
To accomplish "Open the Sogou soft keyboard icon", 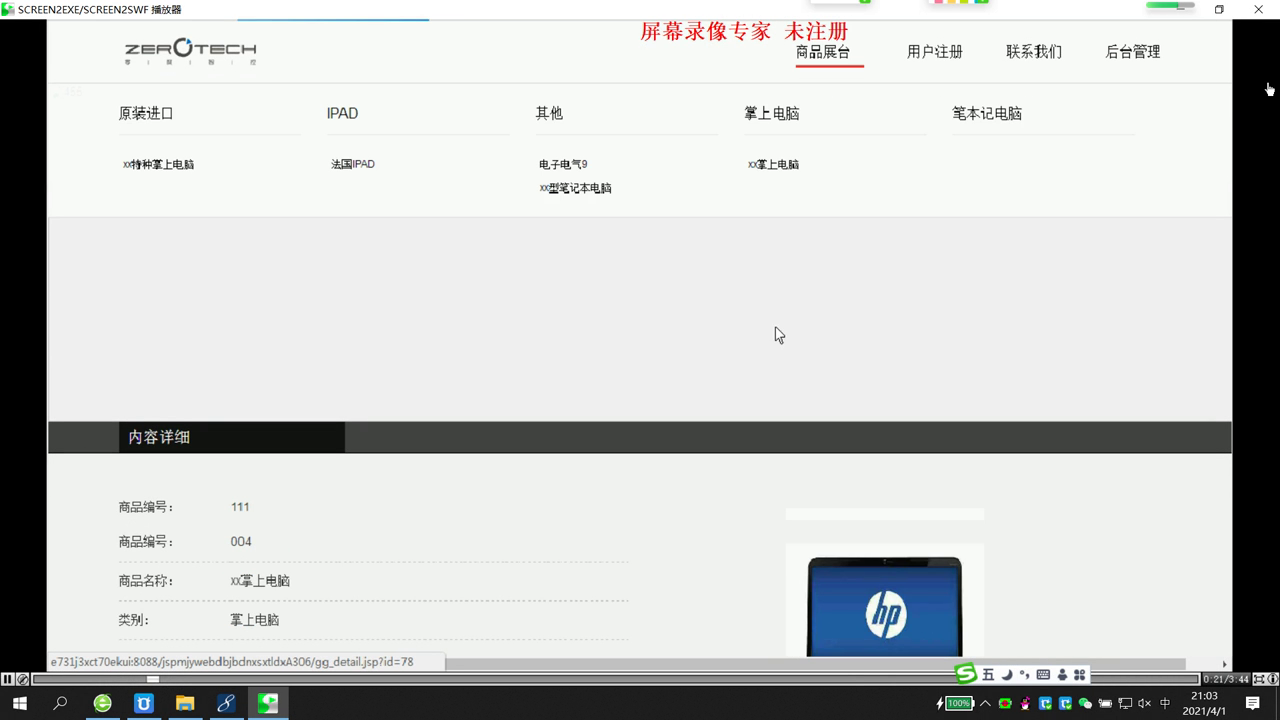I will coord(1043,675).
